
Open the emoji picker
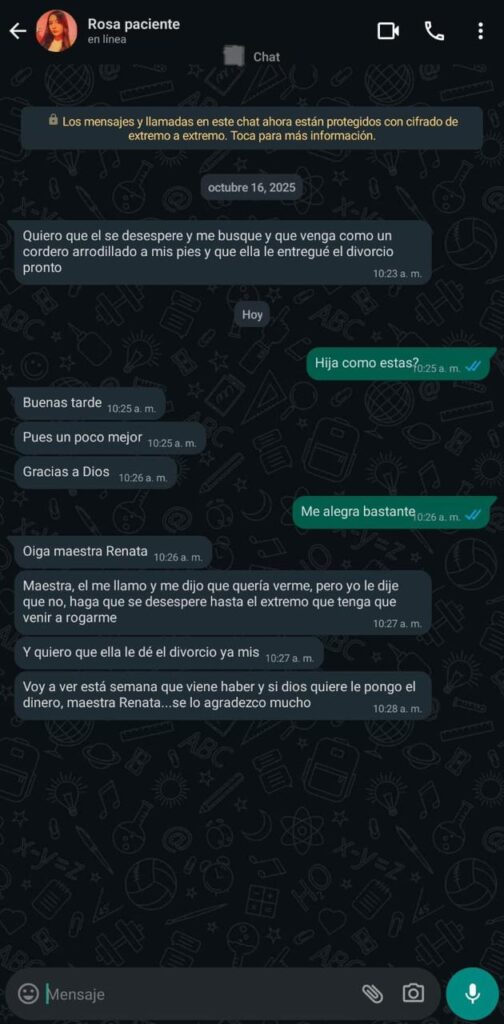point(27,994)
